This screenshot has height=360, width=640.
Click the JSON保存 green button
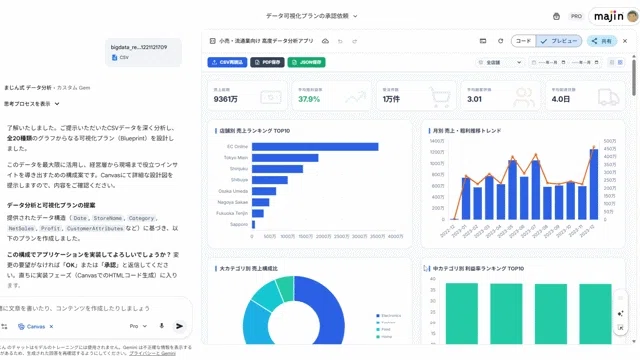coord(306,62)
